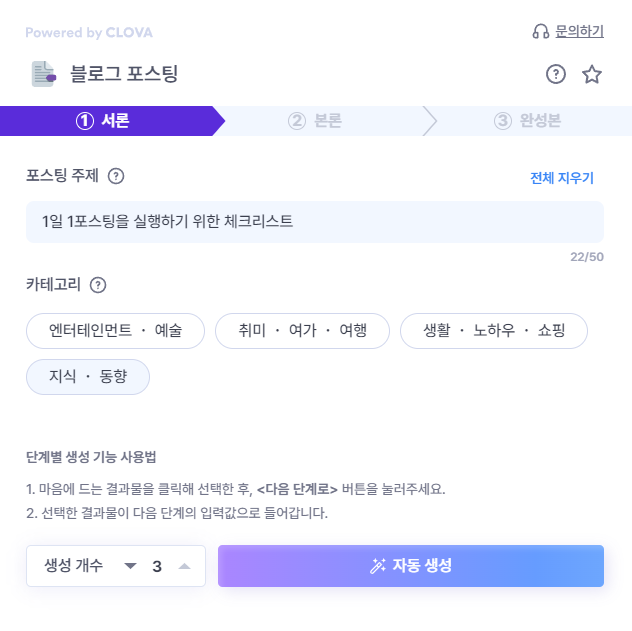632x631 pixels.
Task: Show help for 카테고리
Action: 98,285
